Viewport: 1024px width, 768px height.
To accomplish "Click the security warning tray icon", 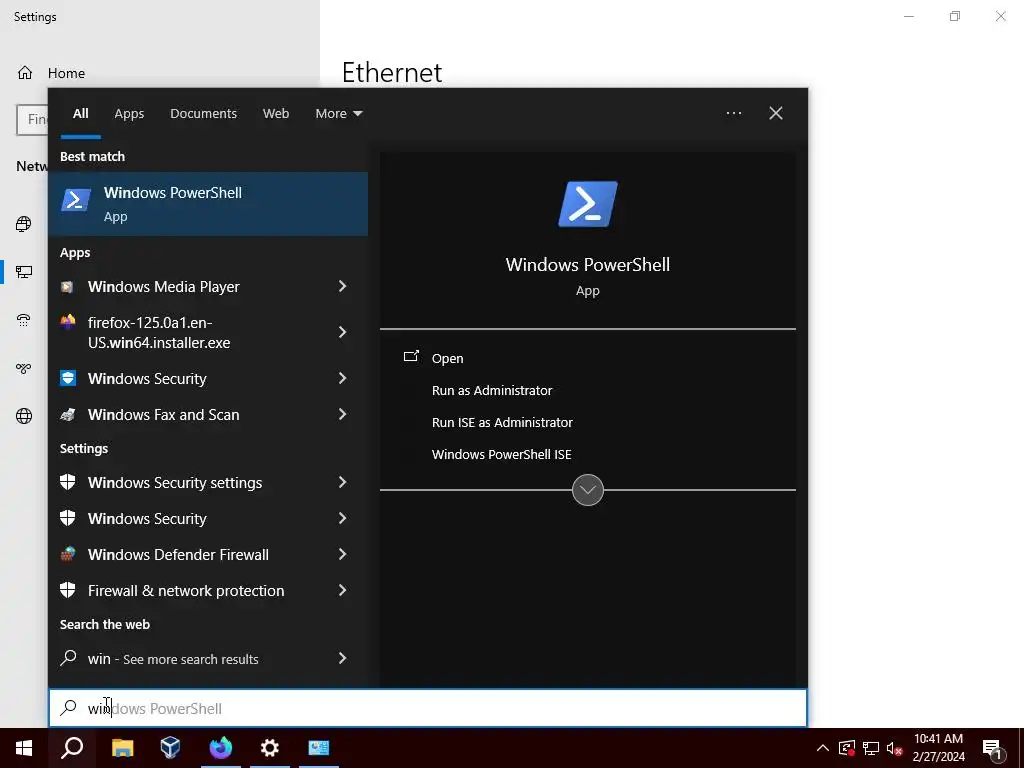I will [846, 748].
